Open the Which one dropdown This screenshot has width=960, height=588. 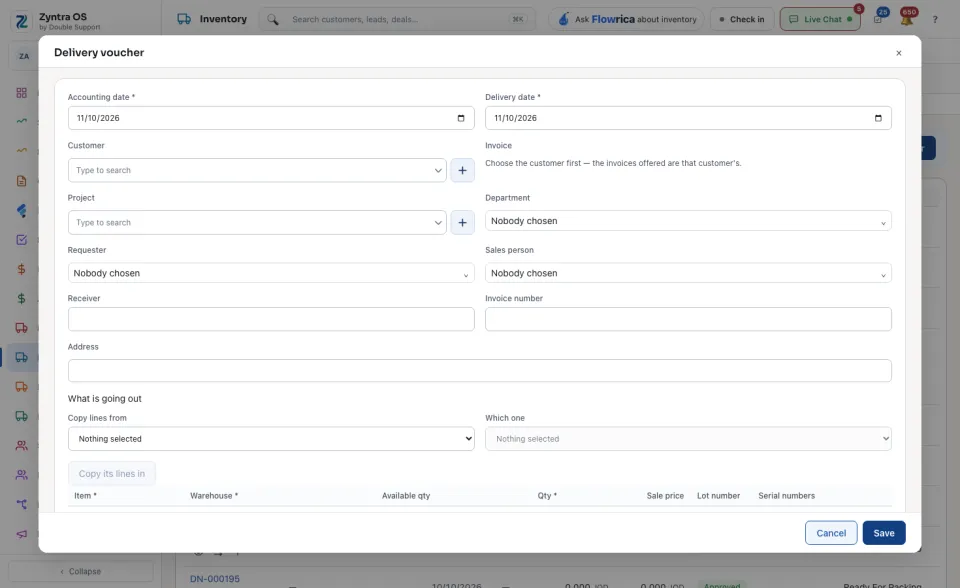[688, 439]
